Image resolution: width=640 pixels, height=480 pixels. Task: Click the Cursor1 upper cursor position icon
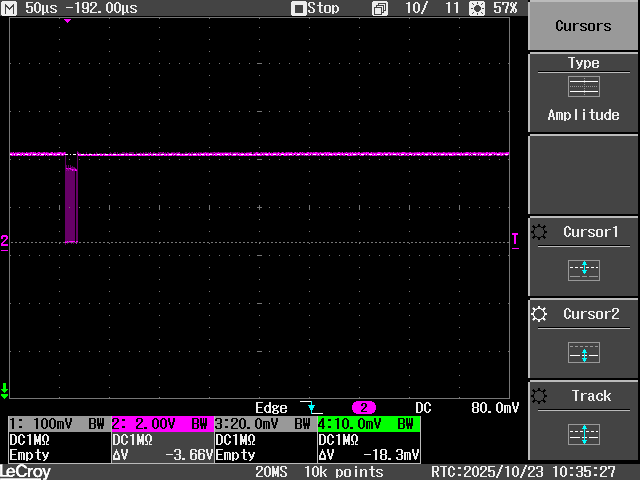tap(584, 270)
